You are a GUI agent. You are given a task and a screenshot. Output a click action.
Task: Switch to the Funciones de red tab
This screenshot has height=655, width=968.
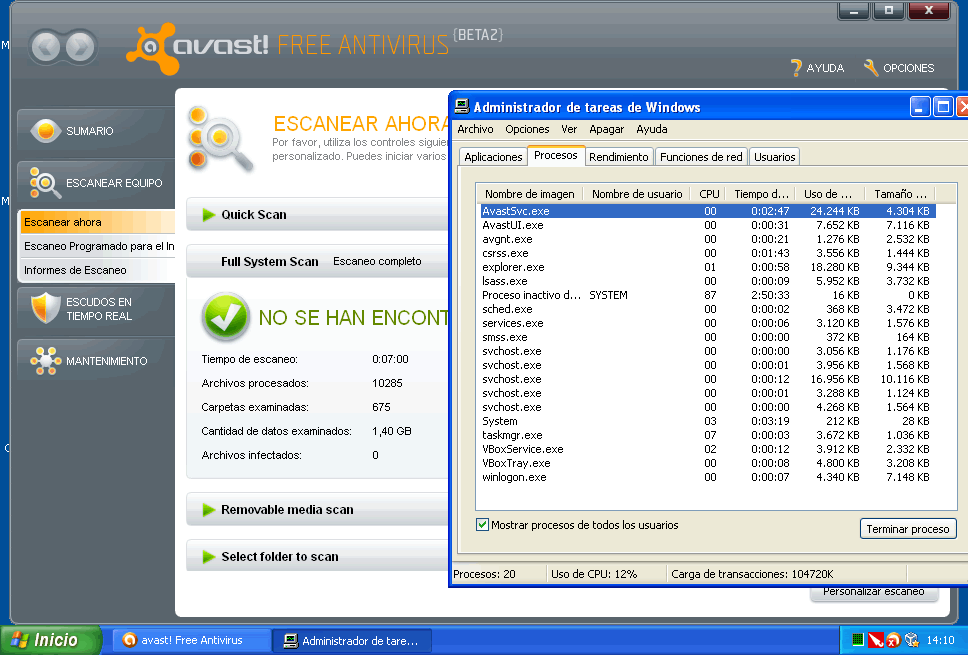pyautogui.click(x=701, y=157)
